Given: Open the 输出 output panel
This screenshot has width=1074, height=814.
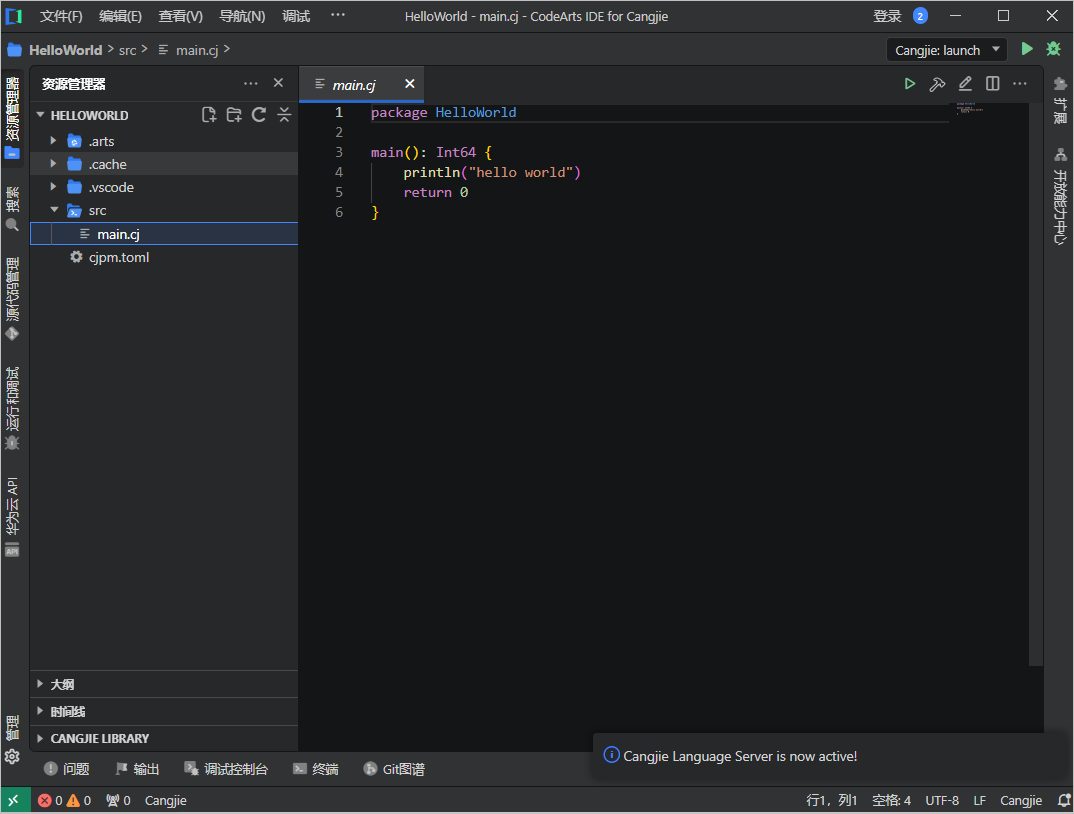Looking at the screenshot, I should [x=137, y=769].
